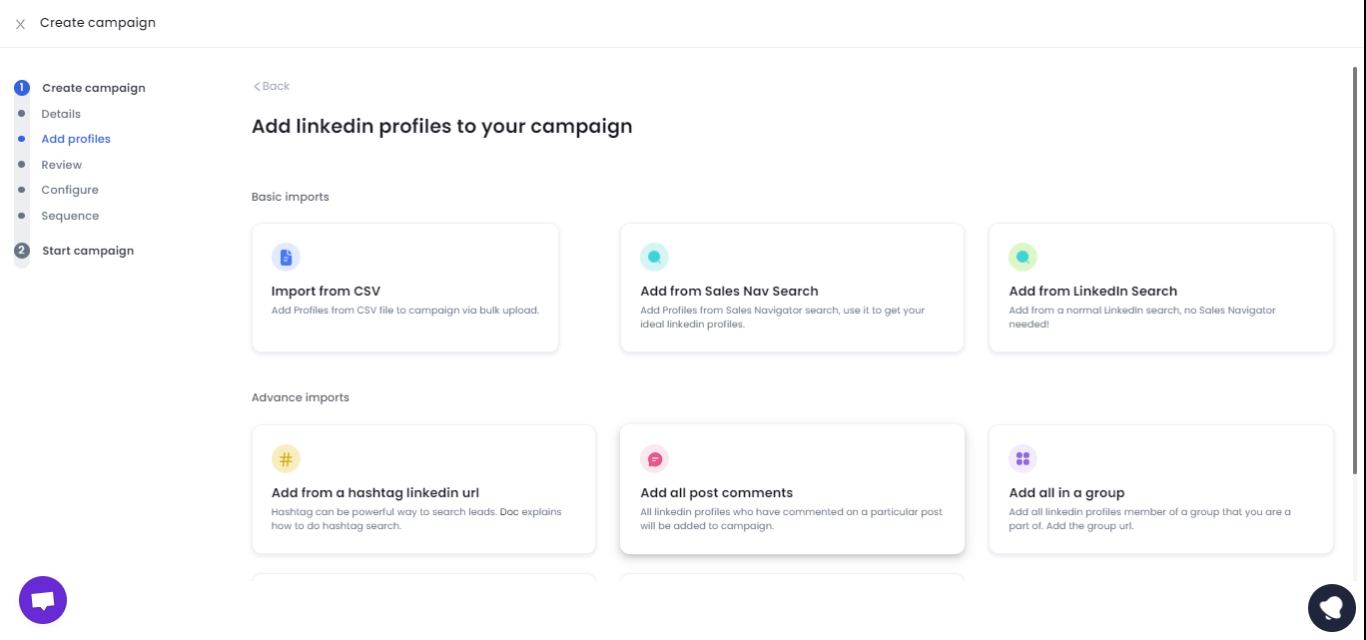Open the Sequence step
This screenshot has height=640, width=1366.
click(x=70, y=215)
